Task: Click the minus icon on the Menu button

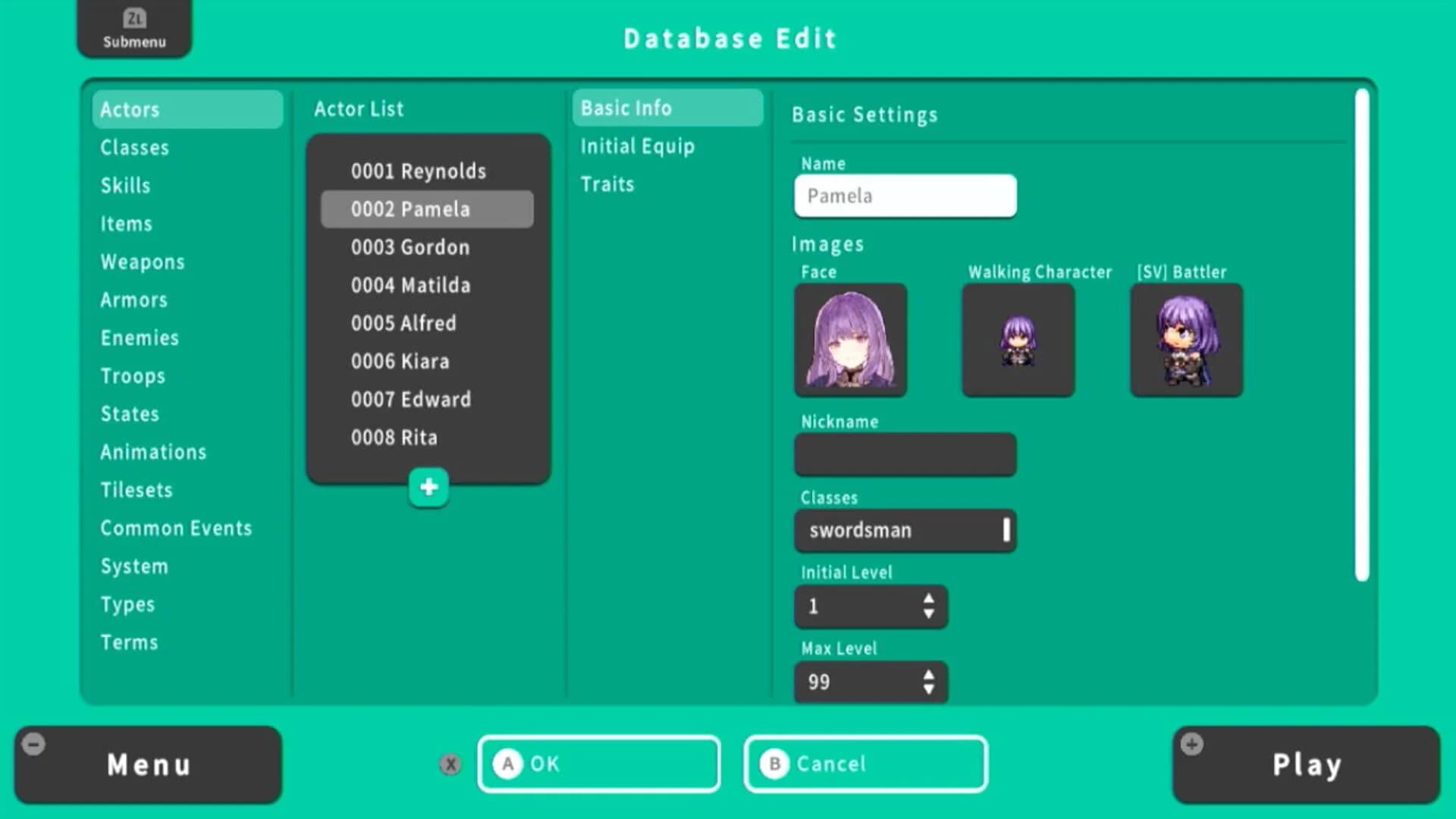Action: [x=33, y=744]
